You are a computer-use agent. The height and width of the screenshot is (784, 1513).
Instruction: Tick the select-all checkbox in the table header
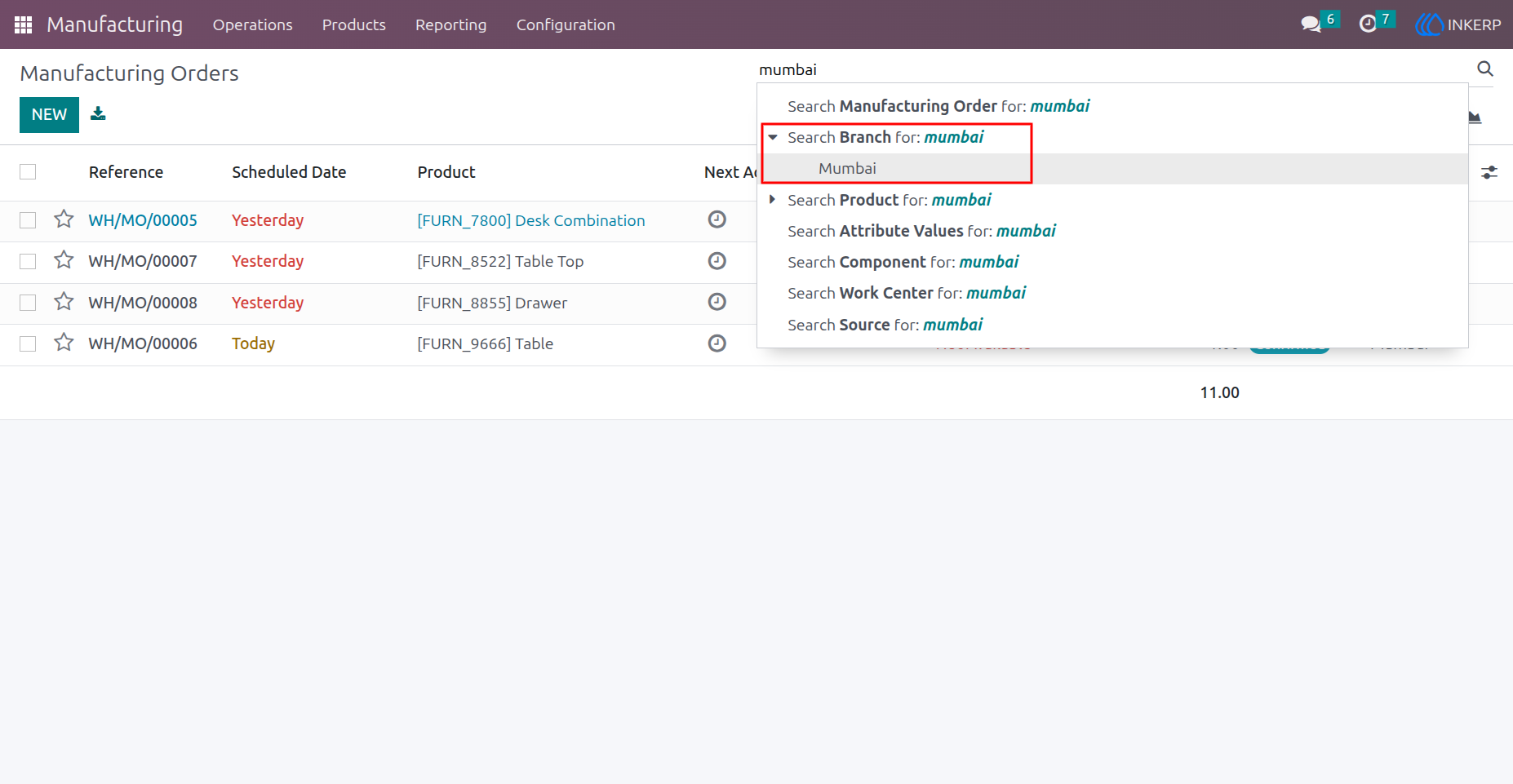[x=28, y=172]
